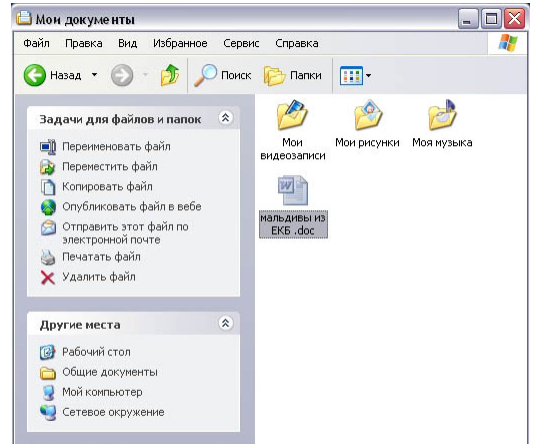This screenshot has height=444, width=534.
Task: Click the rename file icon
Action: point(48,147)
